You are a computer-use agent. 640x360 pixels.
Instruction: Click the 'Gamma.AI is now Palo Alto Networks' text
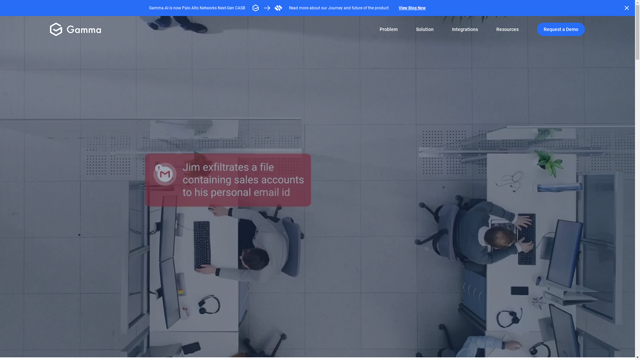197,8
